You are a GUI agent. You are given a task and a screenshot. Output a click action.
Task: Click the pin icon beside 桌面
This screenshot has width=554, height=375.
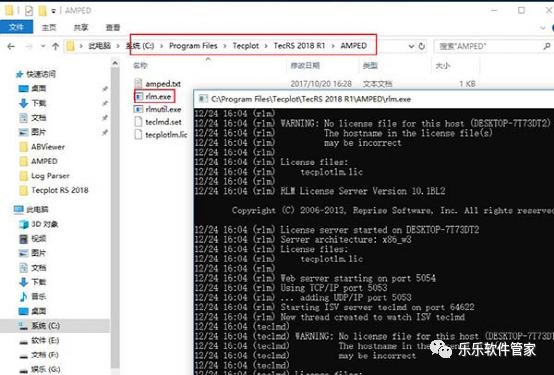[x=105, y=89]
